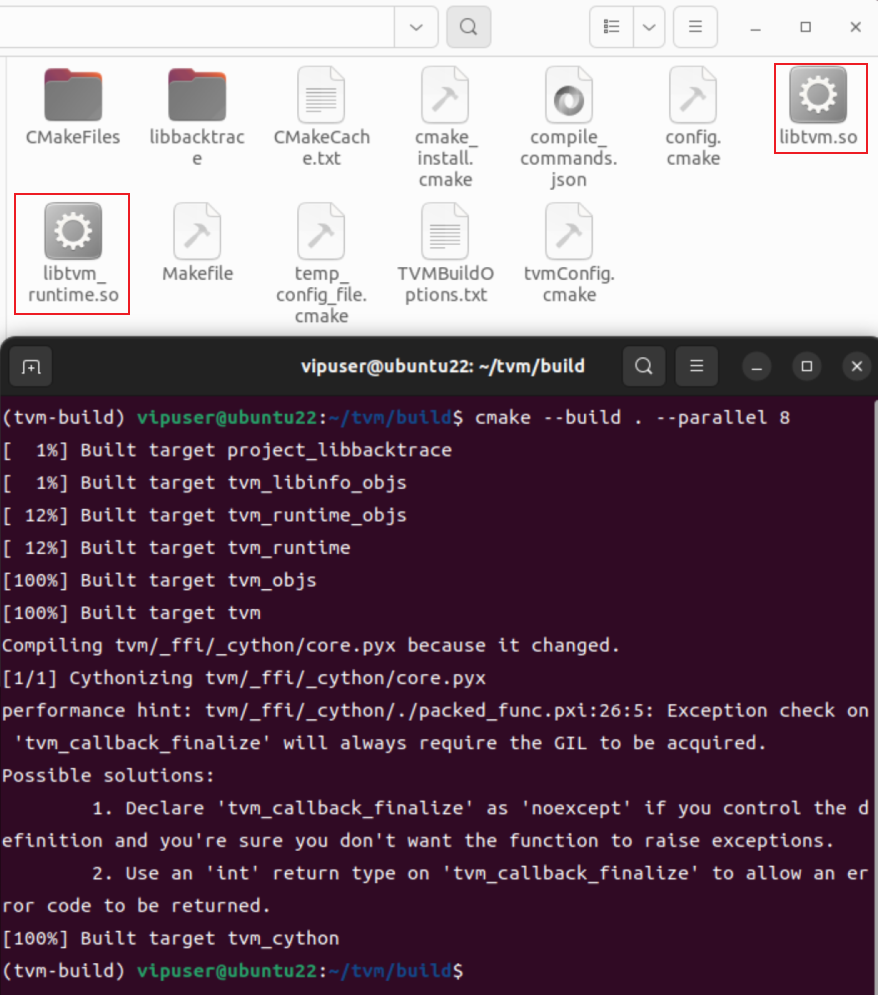
Task: Select the tvmConfig.cmake file icon
Action: coord(568,231)
